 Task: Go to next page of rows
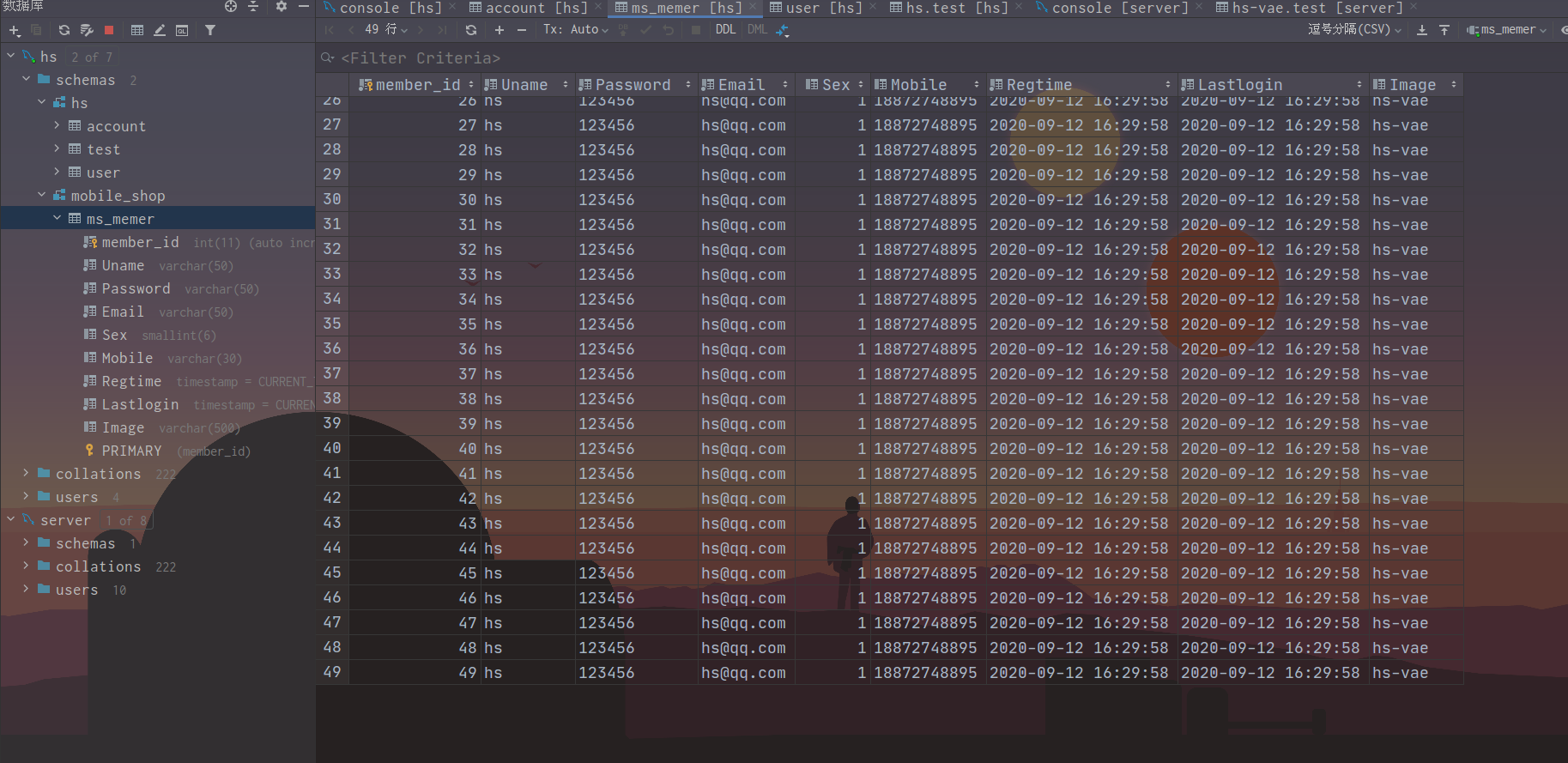click(x=421, y=29)
